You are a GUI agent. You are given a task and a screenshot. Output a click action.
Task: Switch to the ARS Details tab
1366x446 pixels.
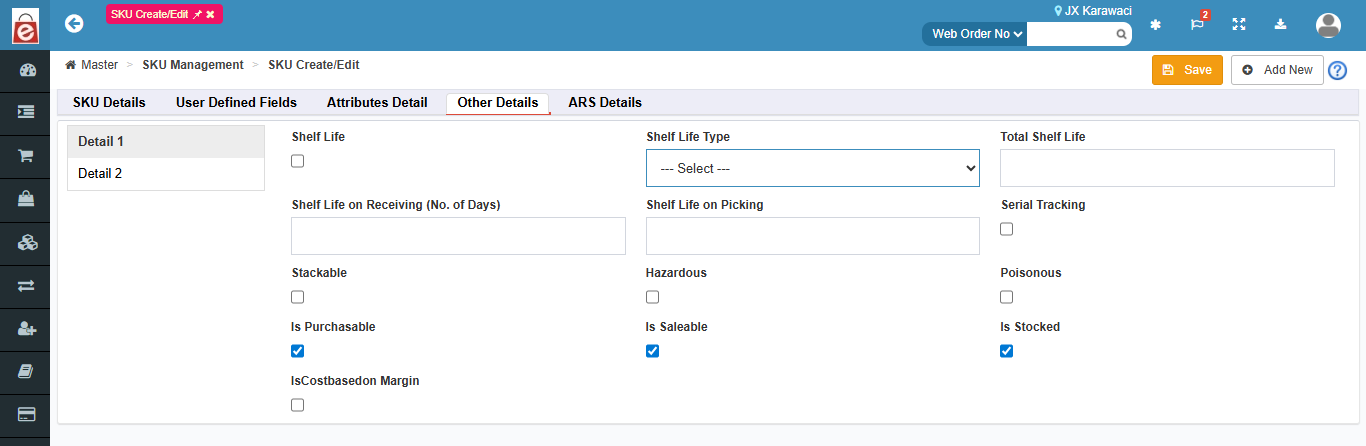tap(605, 102)
